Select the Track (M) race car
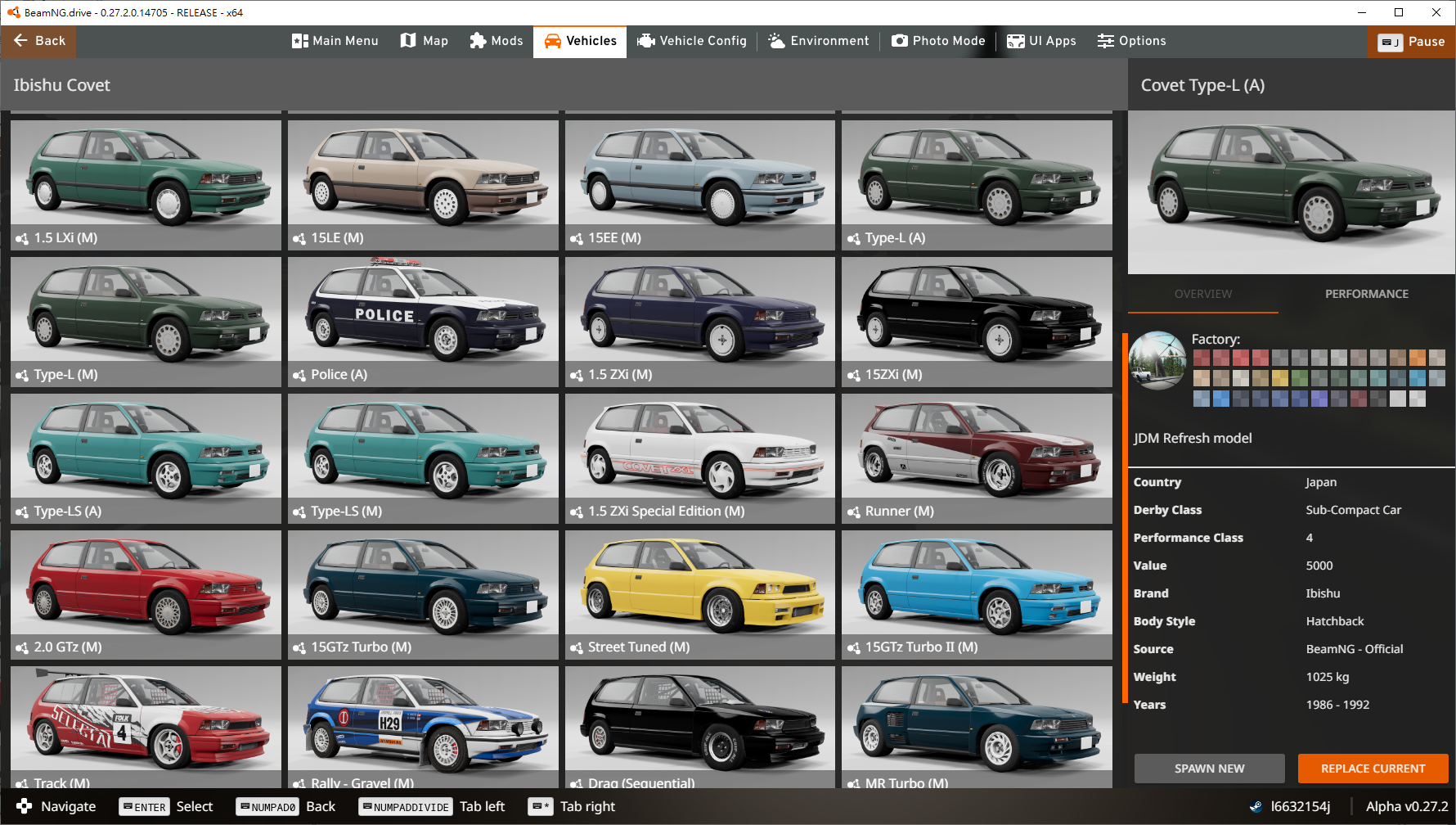This screenshot has width=1456, height=825. tap(146, 728)
